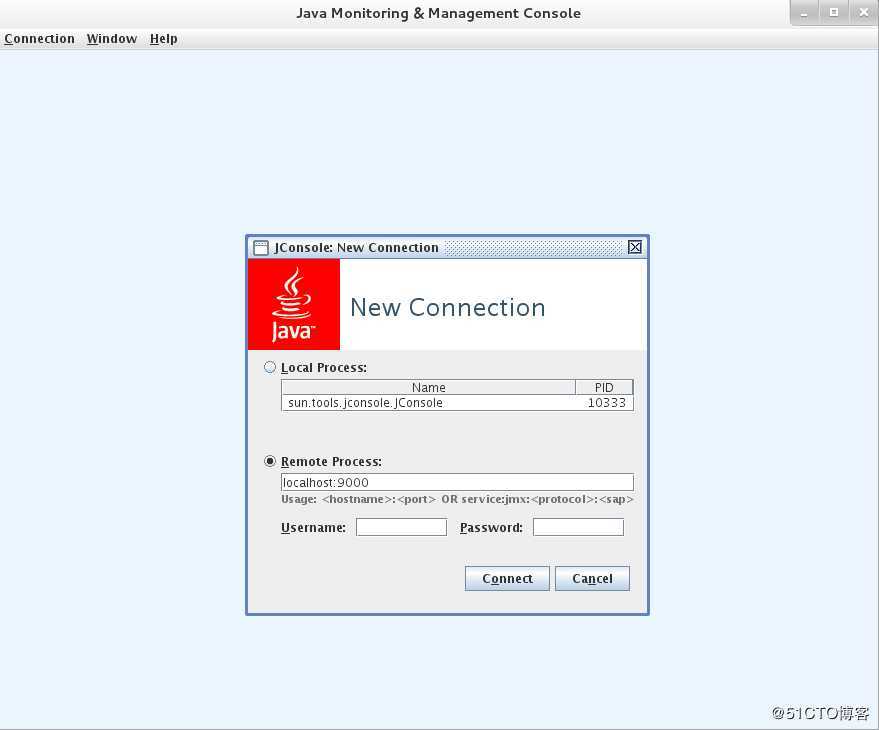879x730 pixels.
Task: Focus the Password input field
Action: 578,527
